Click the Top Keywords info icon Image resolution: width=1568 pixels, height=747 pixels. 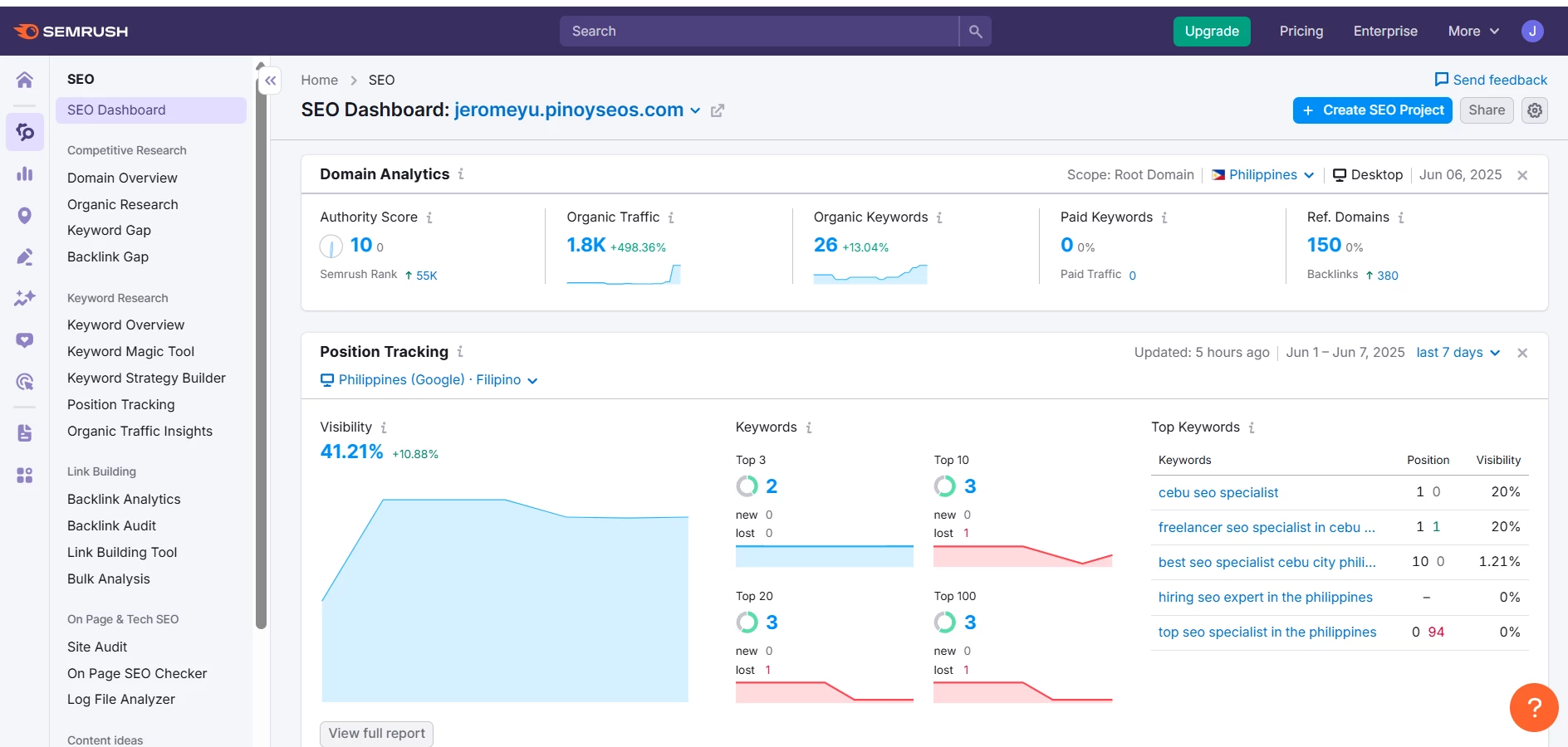point(1252,427)
